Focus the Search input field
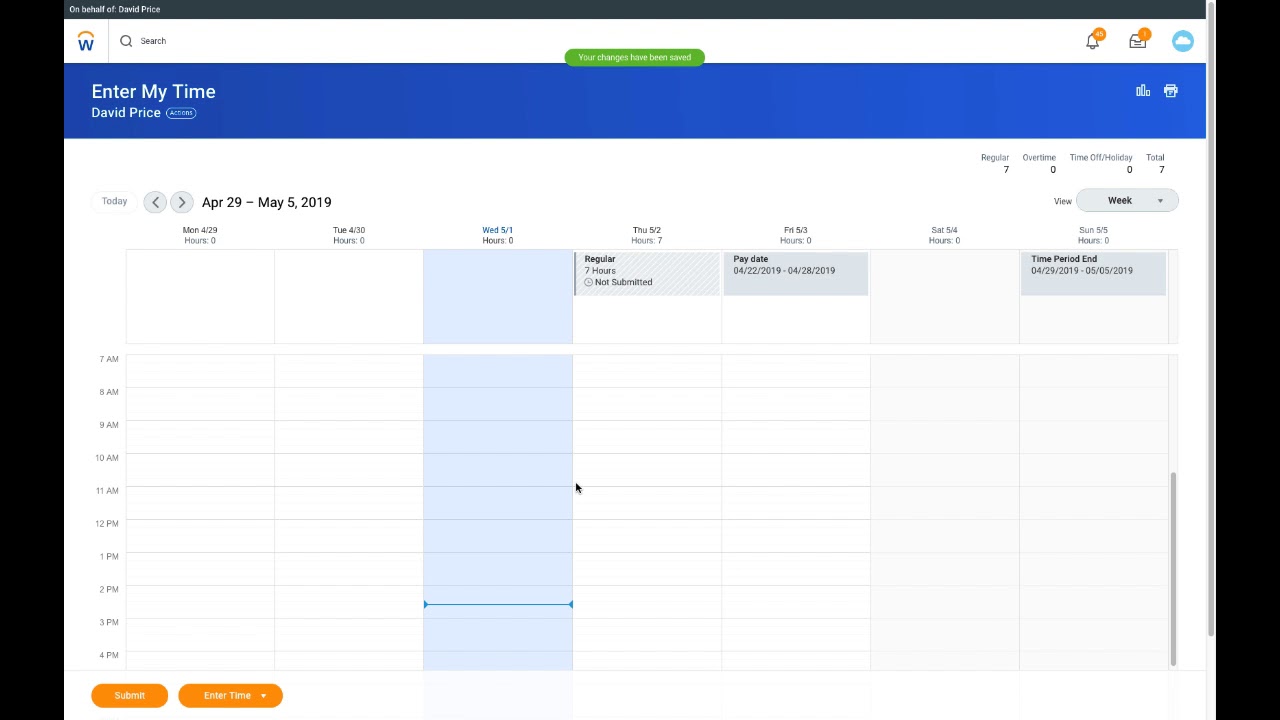Screen dimensions: 1280x720 pos(153,41)
